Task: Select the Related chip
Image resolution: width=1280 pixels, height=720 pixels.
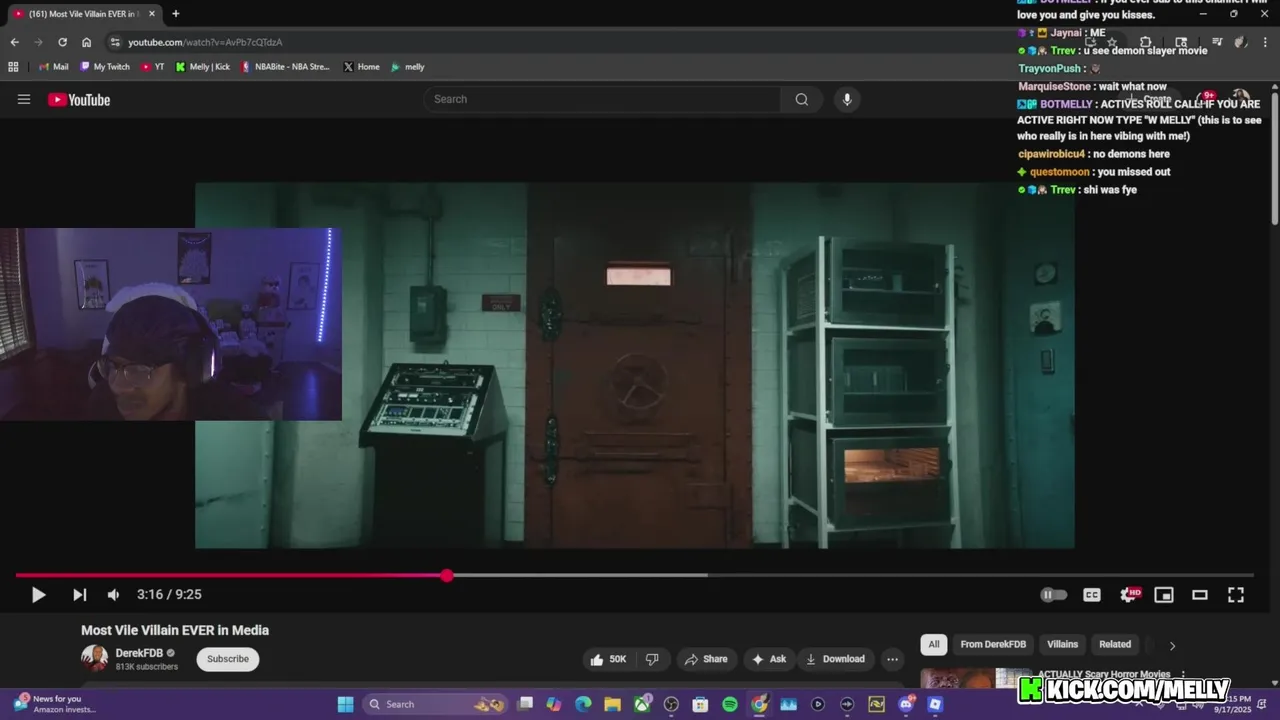Action: [1115, 645]
